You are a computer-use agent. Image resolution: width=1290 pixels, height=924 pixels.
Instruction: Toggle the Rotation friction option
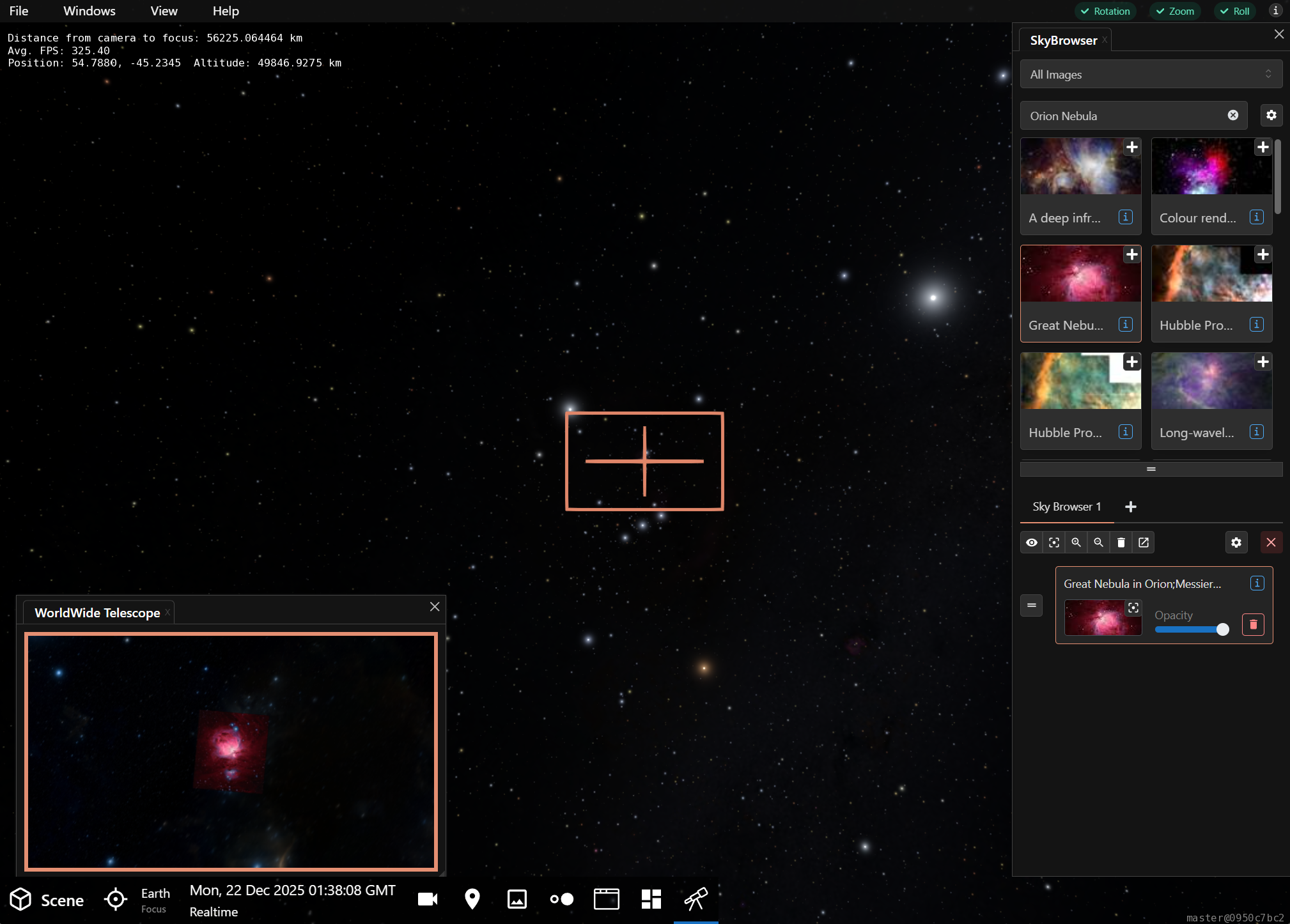click(x=1105, y=11)
